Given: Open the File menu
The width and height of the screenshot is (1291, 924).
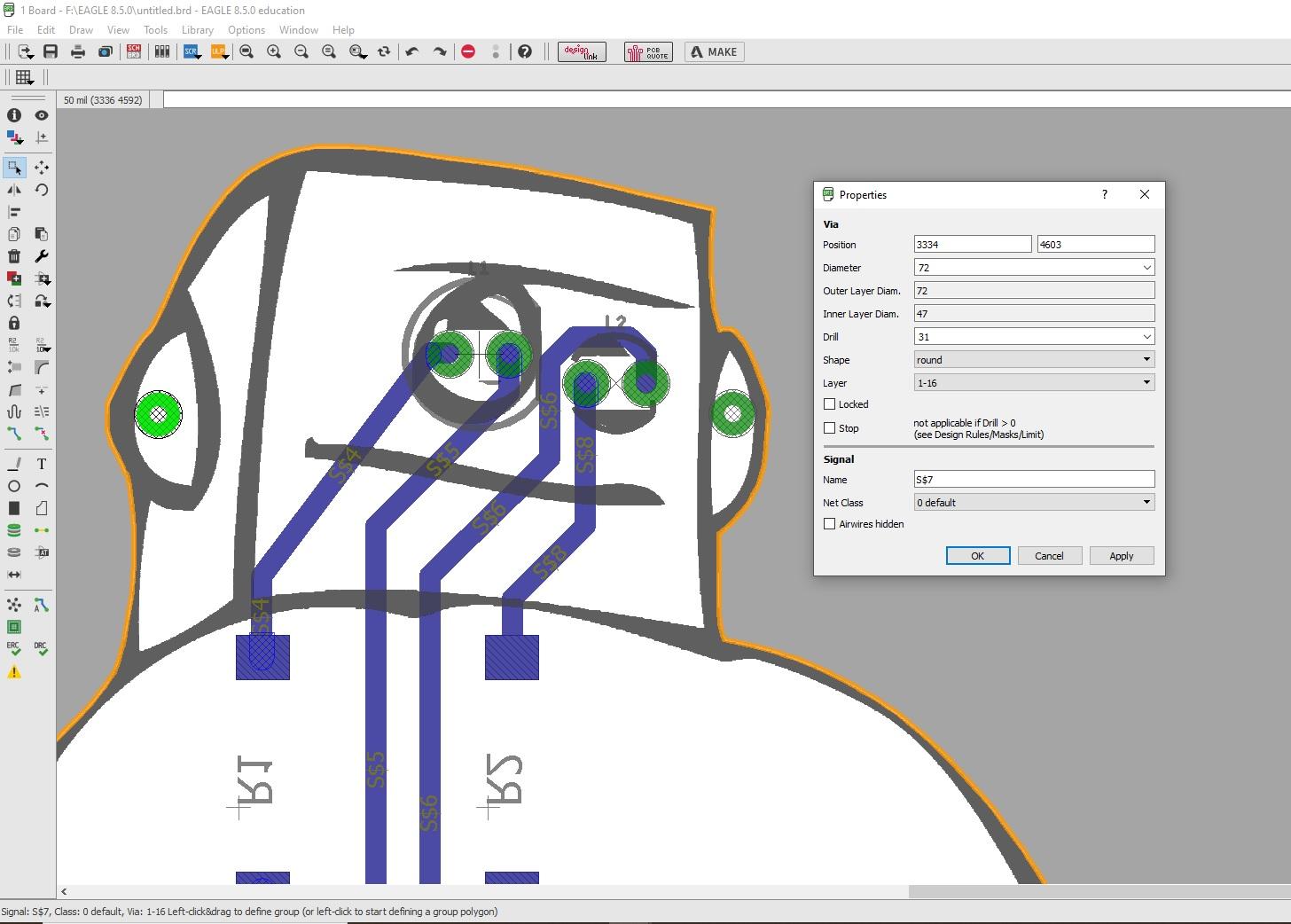Looking at the screenshot, I should [15, 30].
